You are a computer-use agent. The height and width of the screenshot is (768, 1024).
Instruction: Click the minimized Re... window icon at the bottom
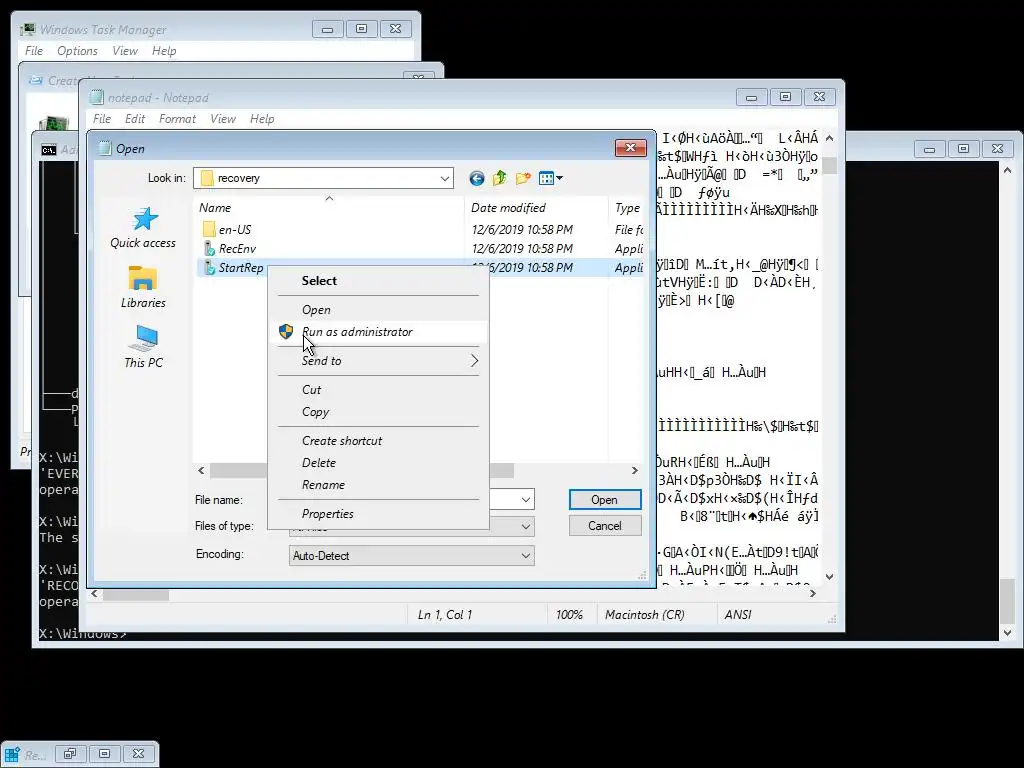tap(12, 754)
